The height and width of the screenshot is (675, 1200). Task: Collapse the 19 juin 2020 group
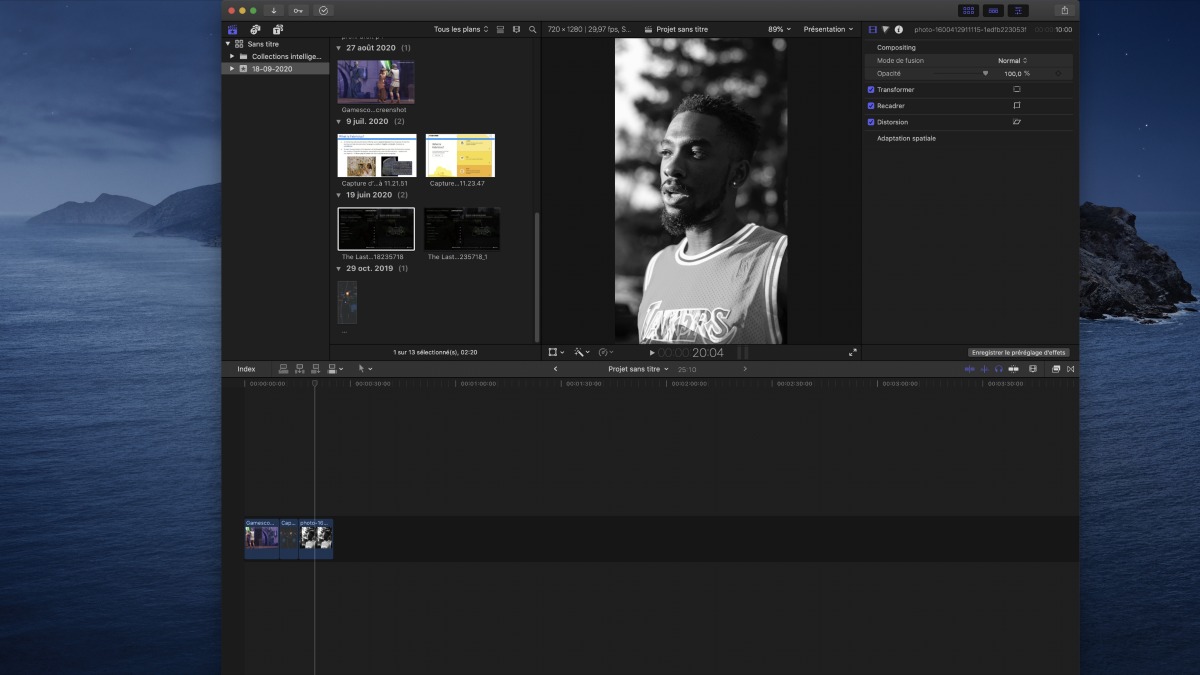(x=338, y=195)
